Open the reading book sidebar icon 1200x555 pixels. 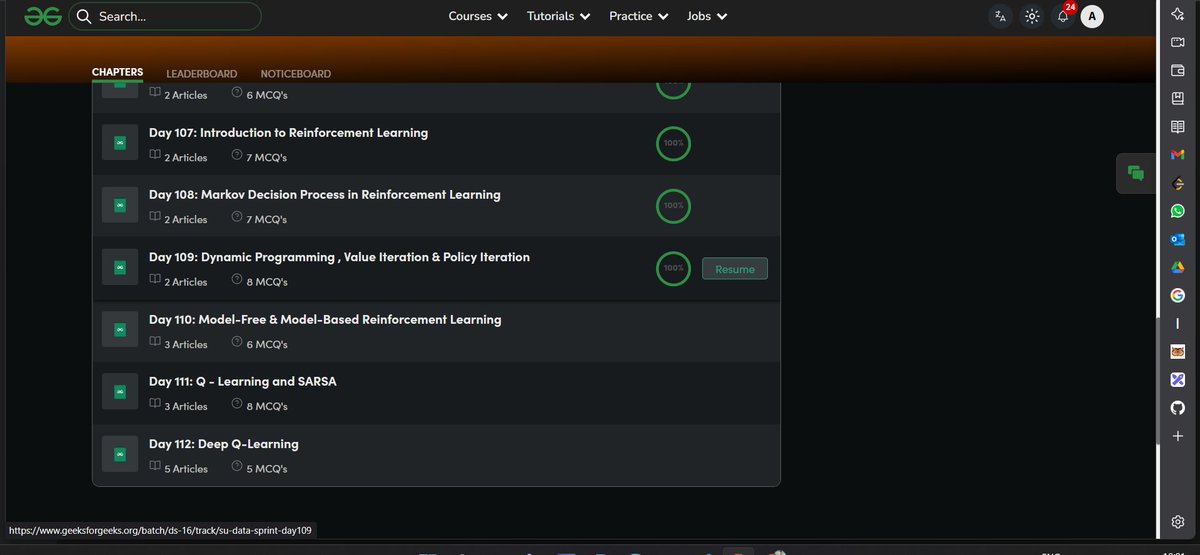click(1178, 127)
